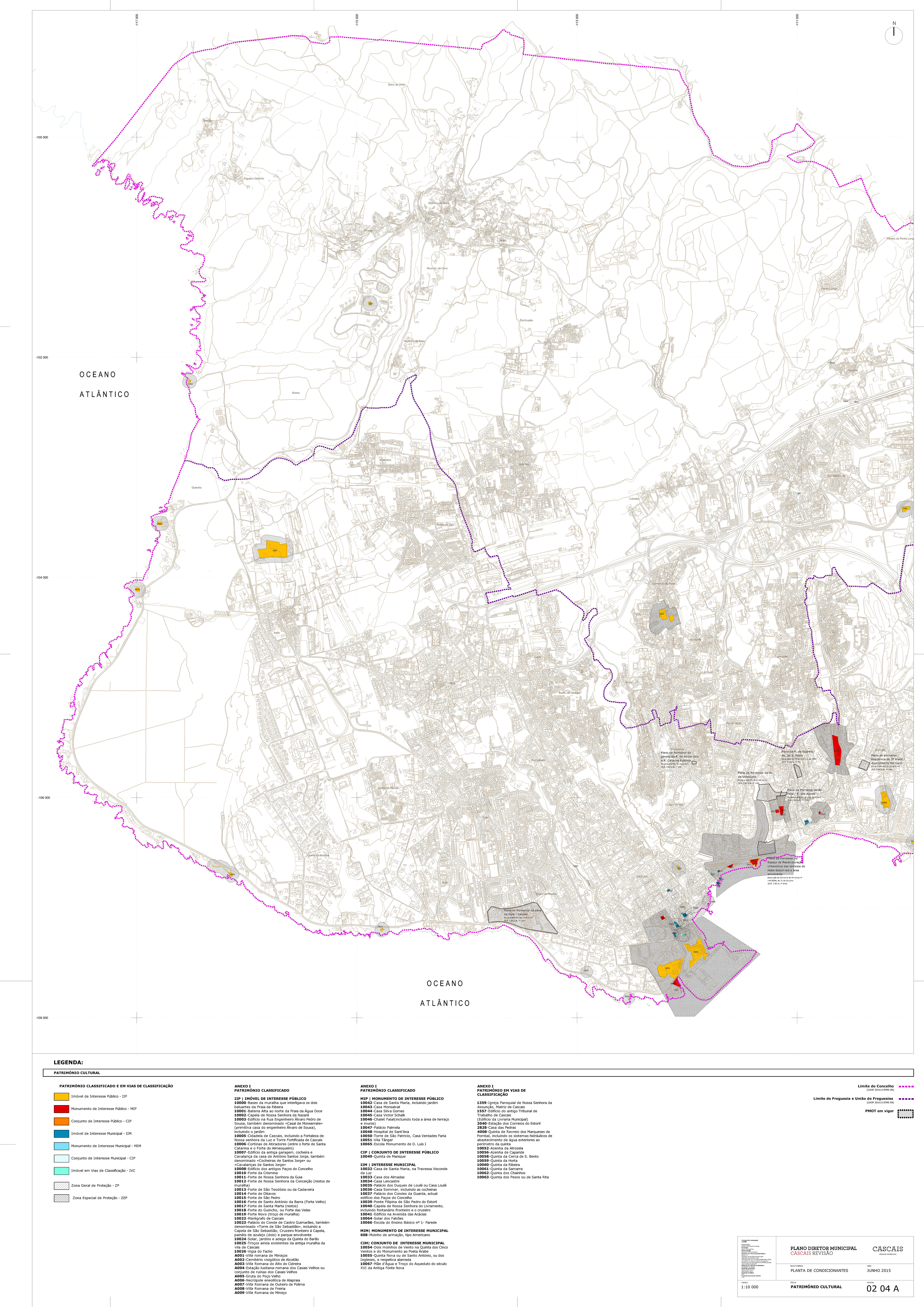Click 'IIM | INTERESSE MUNICIPAL' heading
This screenshot has width=924, height=1307.
[x=388, y=1165]
